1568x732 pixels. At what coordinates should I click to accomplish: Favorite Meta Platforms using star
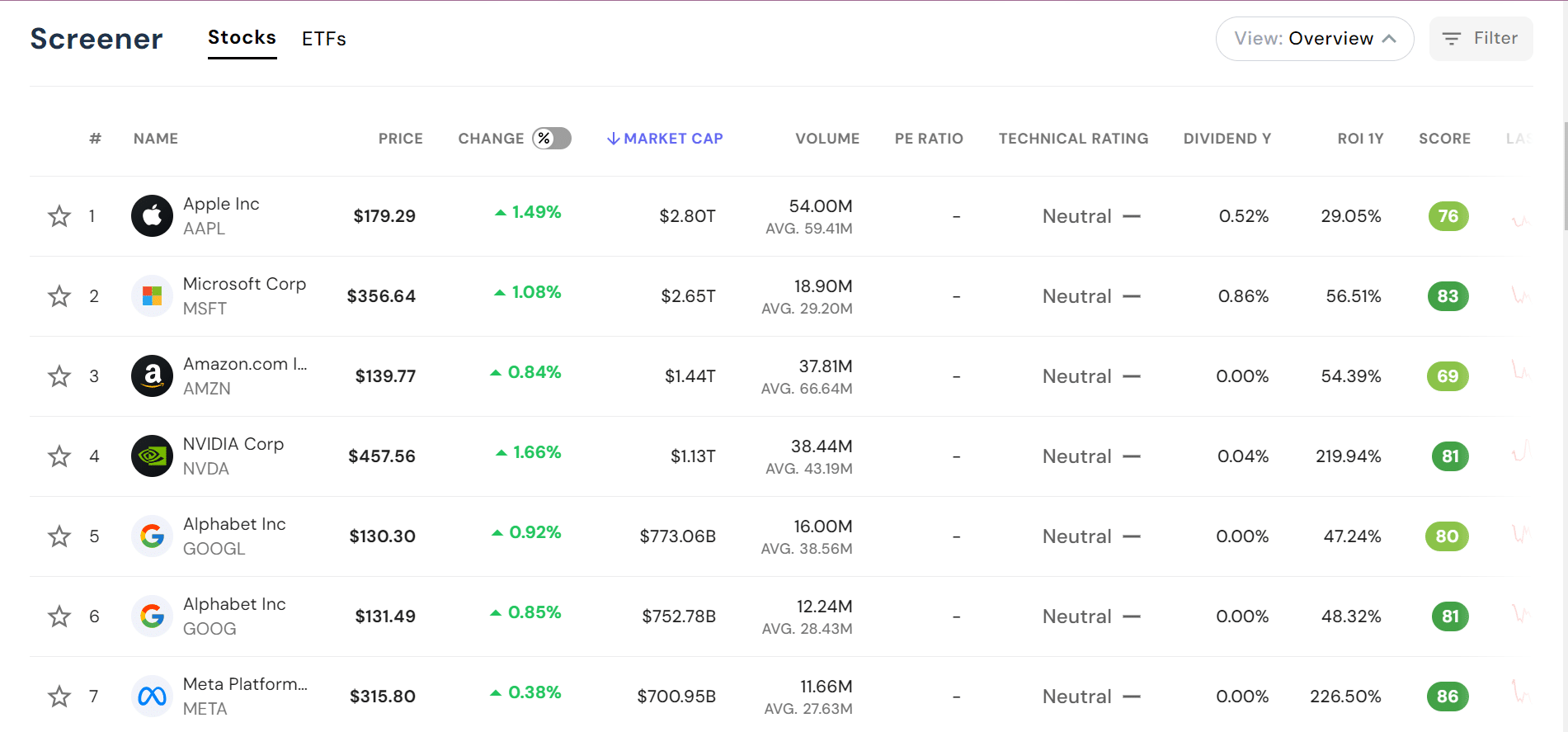tap(59, 697)
